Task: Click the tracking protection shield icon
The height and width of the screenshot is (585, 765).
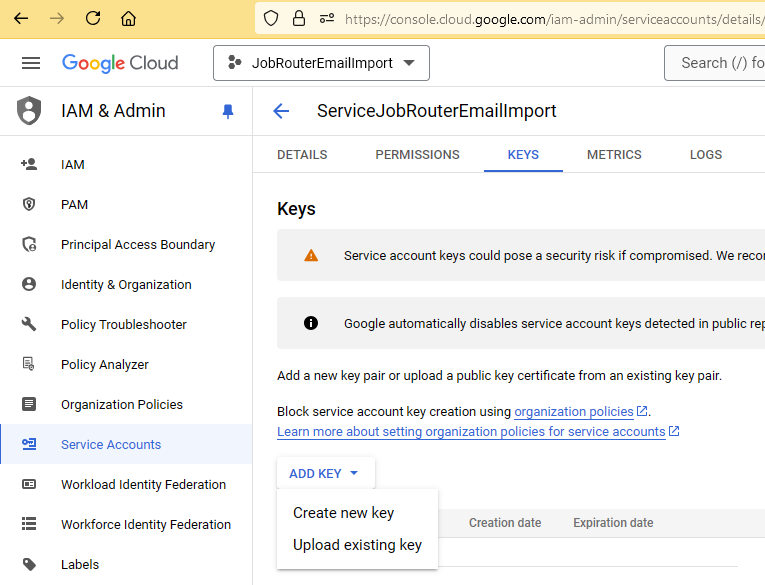Action: pos(271,19)
